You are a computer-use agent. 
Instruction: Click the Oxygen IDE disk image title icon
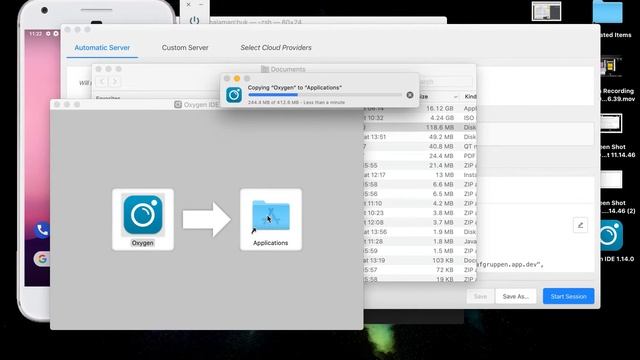coord(178,104)
